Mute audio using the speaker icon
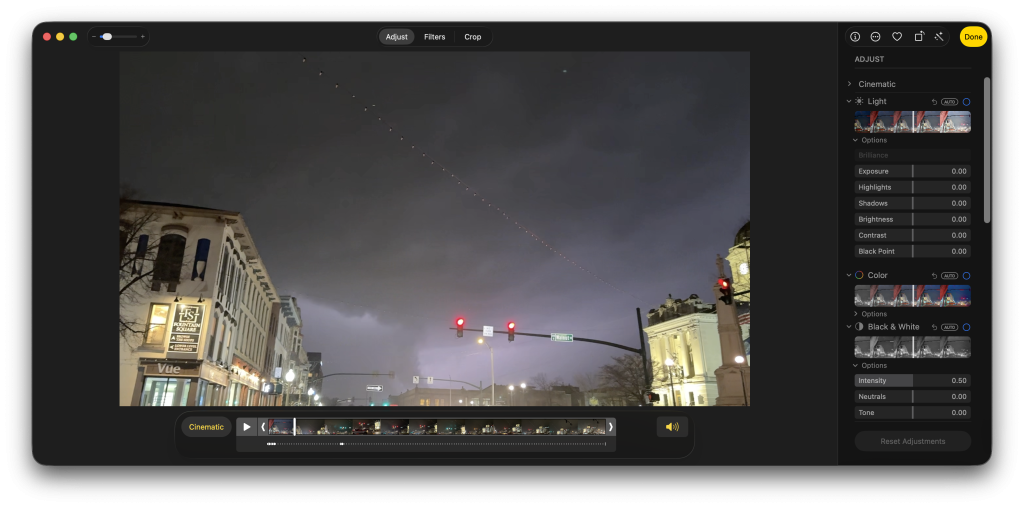This screenshot has width=1024, height=508. click(672, 427)
